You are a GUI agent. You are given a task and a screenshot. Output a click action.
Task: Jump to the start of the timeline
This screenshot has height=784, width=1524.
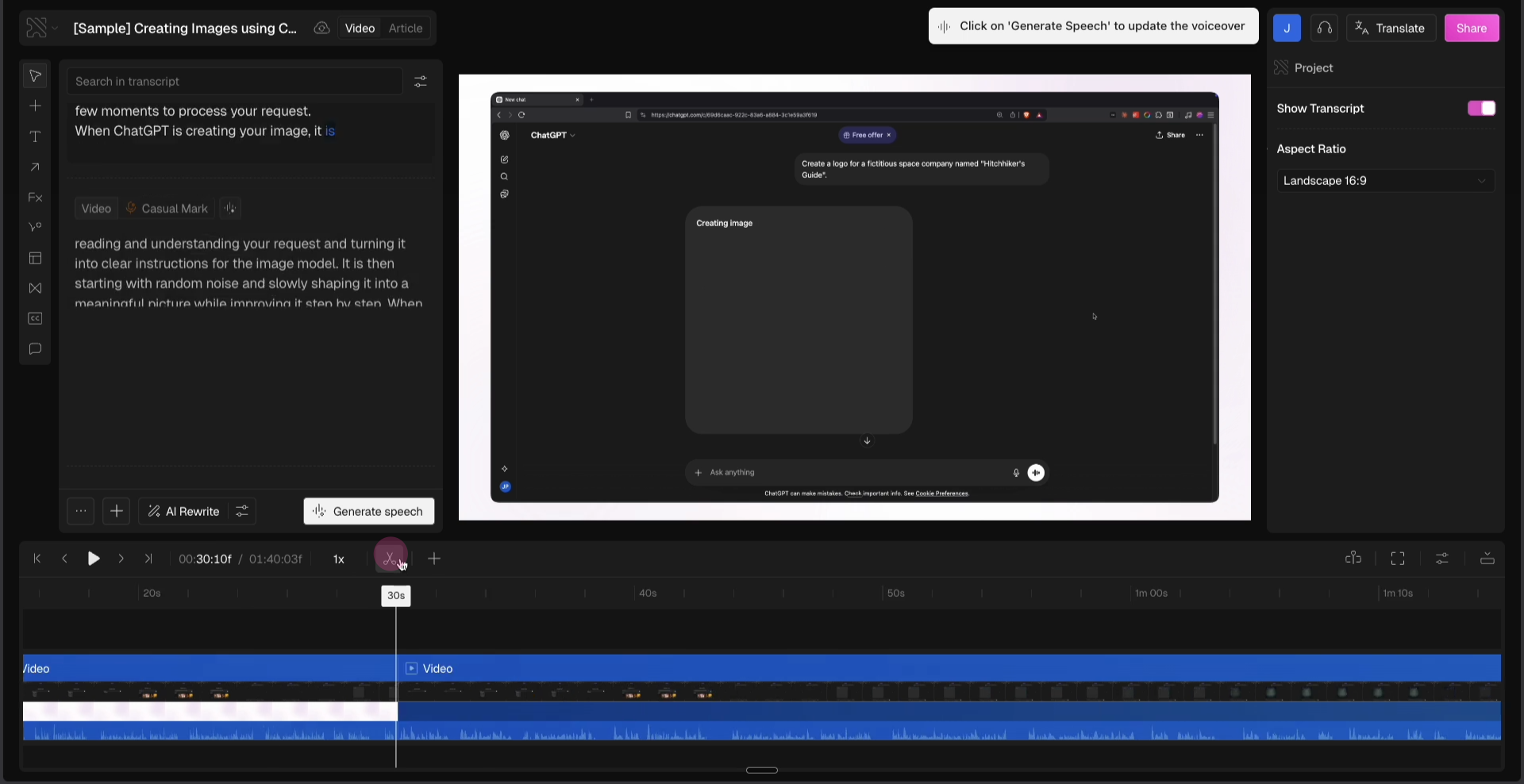tap(37, 559)
